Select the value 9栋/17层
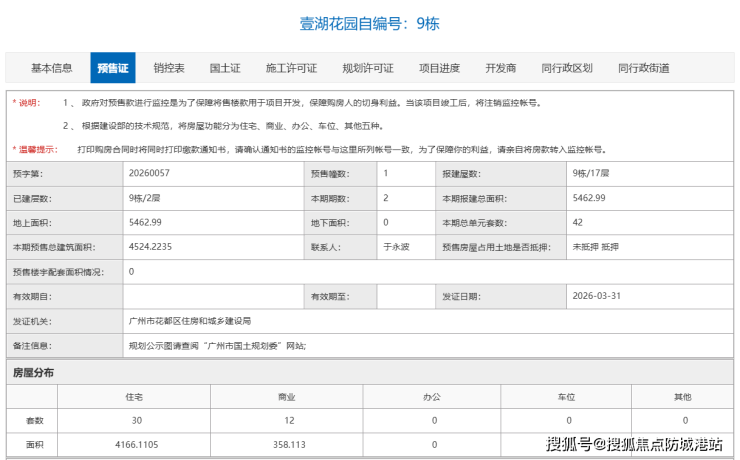The image size is (740, 460). point(591,173)
